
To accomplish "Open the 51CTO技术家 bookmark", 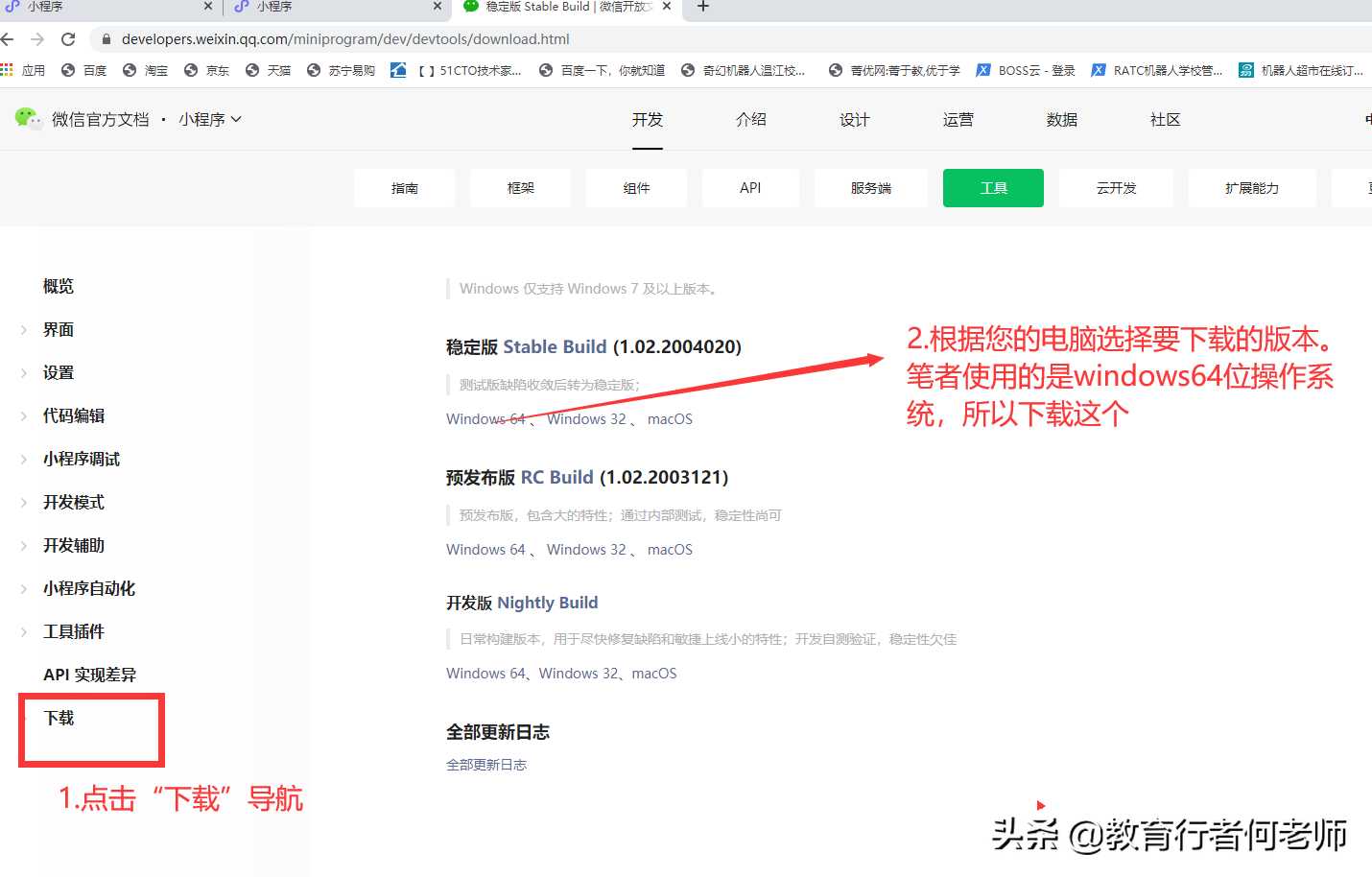I will tap(456, 70).
